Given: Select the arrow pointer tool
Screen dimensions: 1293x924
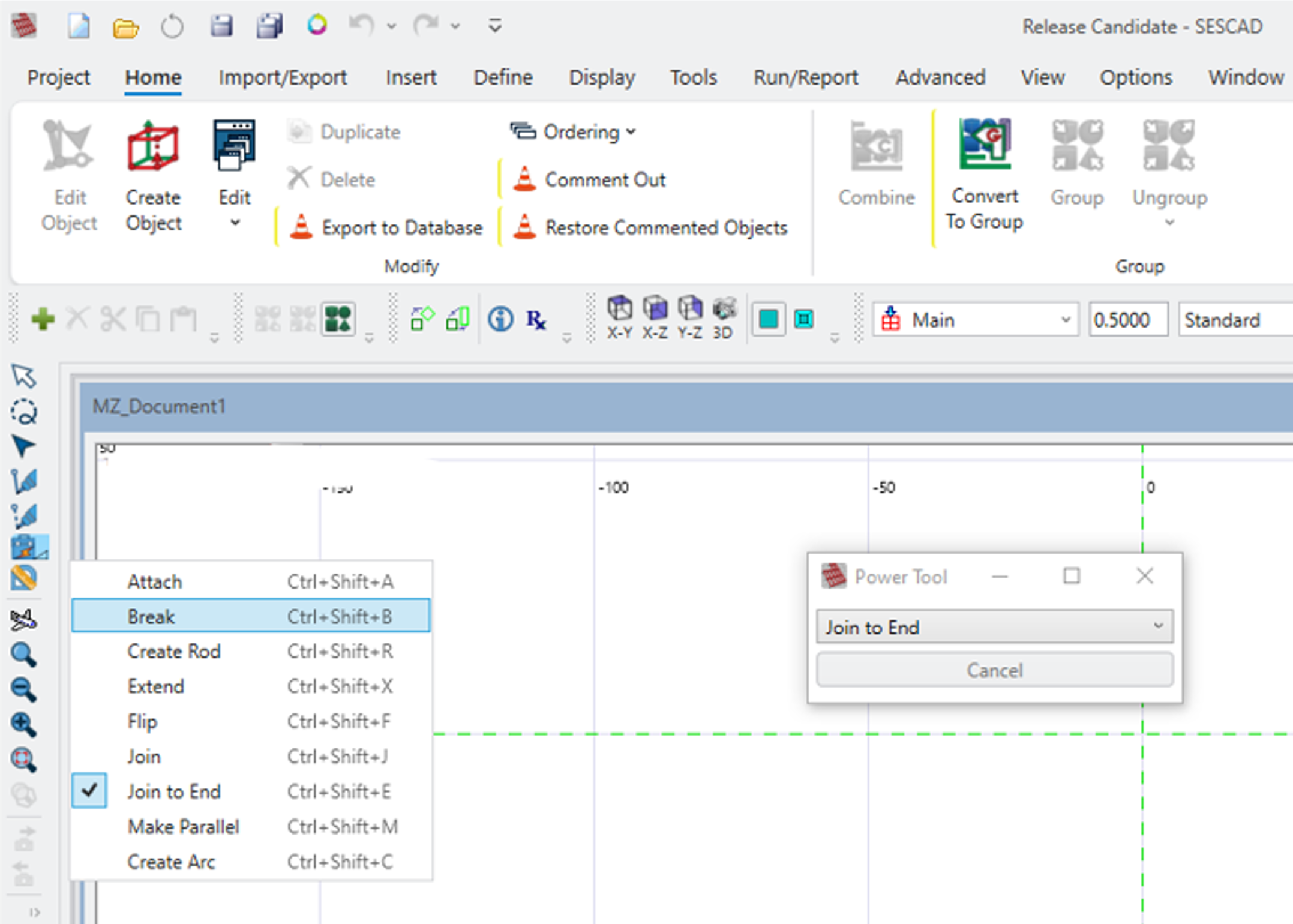Looking at the screenshot, I should (23, 376).
